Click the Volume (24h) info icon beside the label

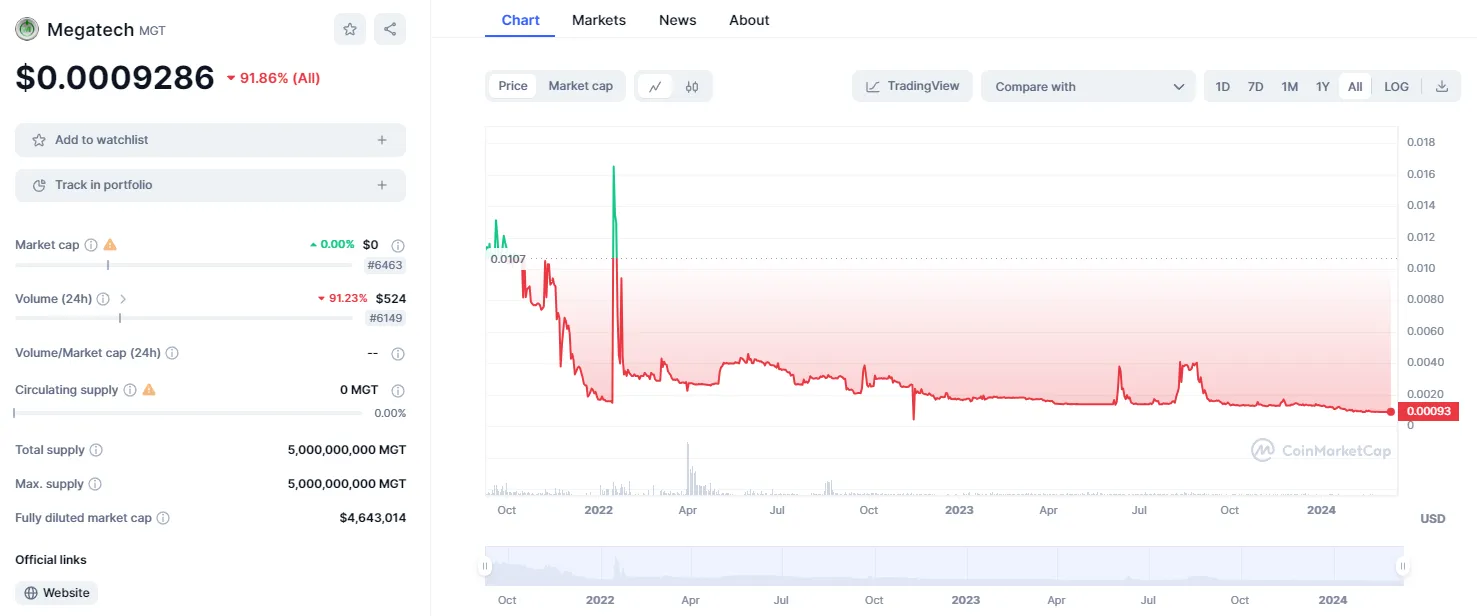103,299
